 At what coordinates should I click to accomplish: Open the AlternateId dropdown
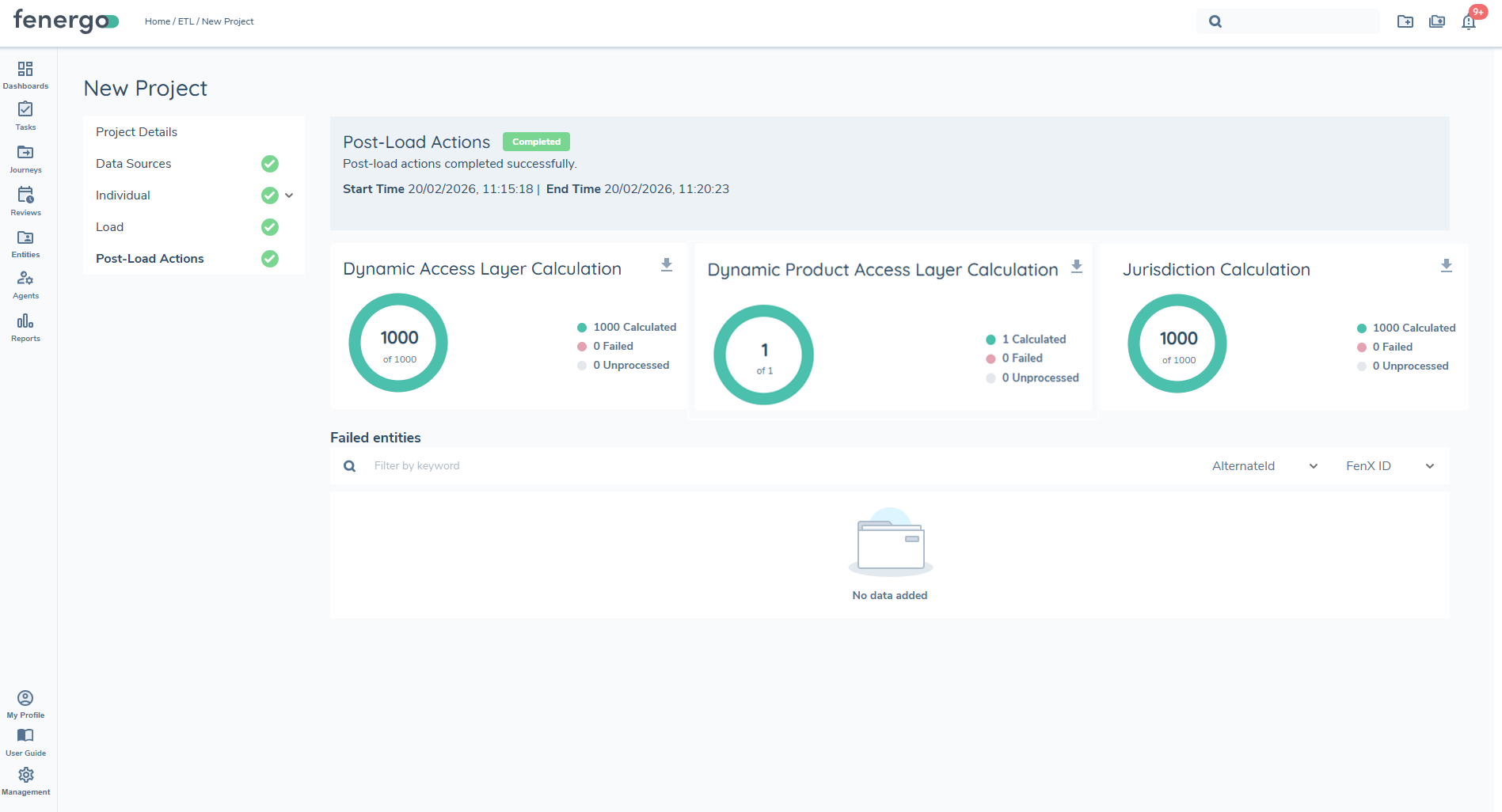pos(1264,466)
